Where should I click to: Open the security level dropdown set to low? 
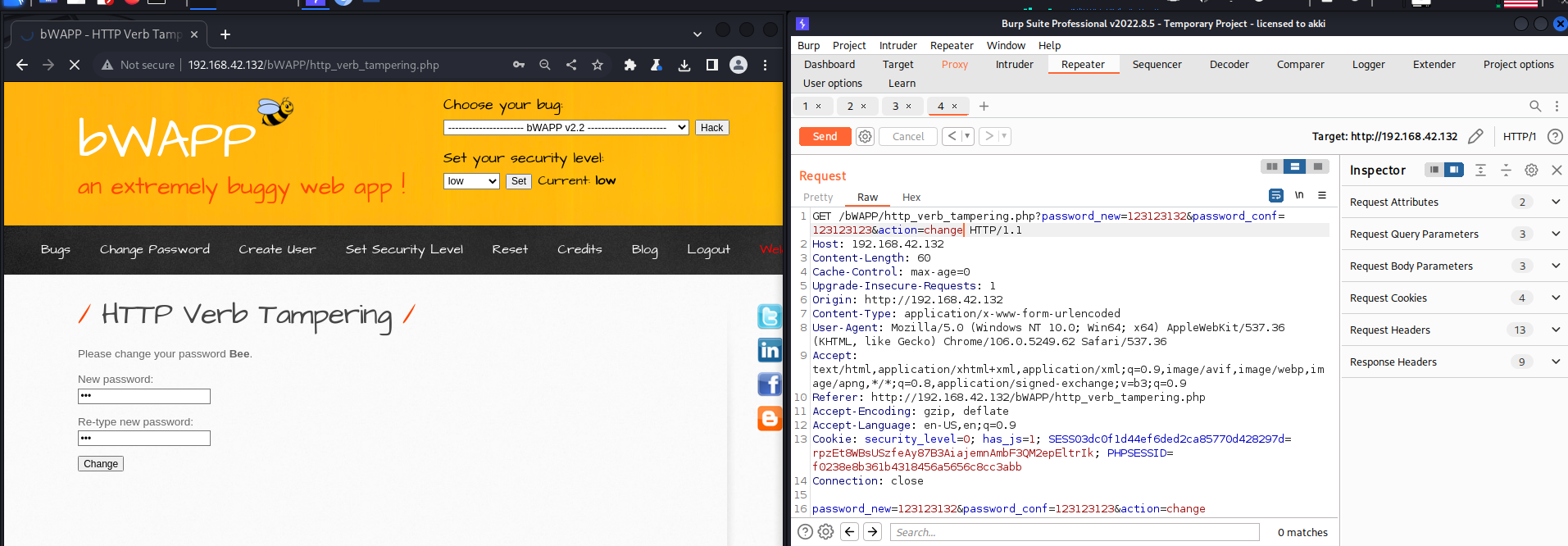[471, 181]
